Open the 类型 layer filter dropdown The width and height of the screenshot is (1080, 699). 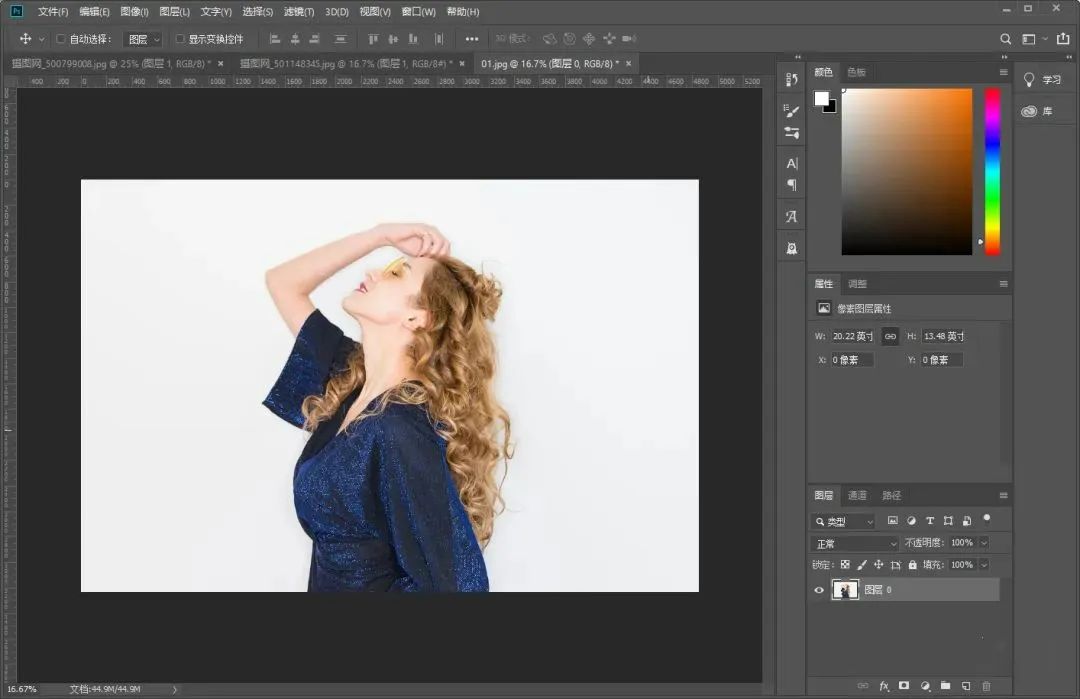[843, 521]
